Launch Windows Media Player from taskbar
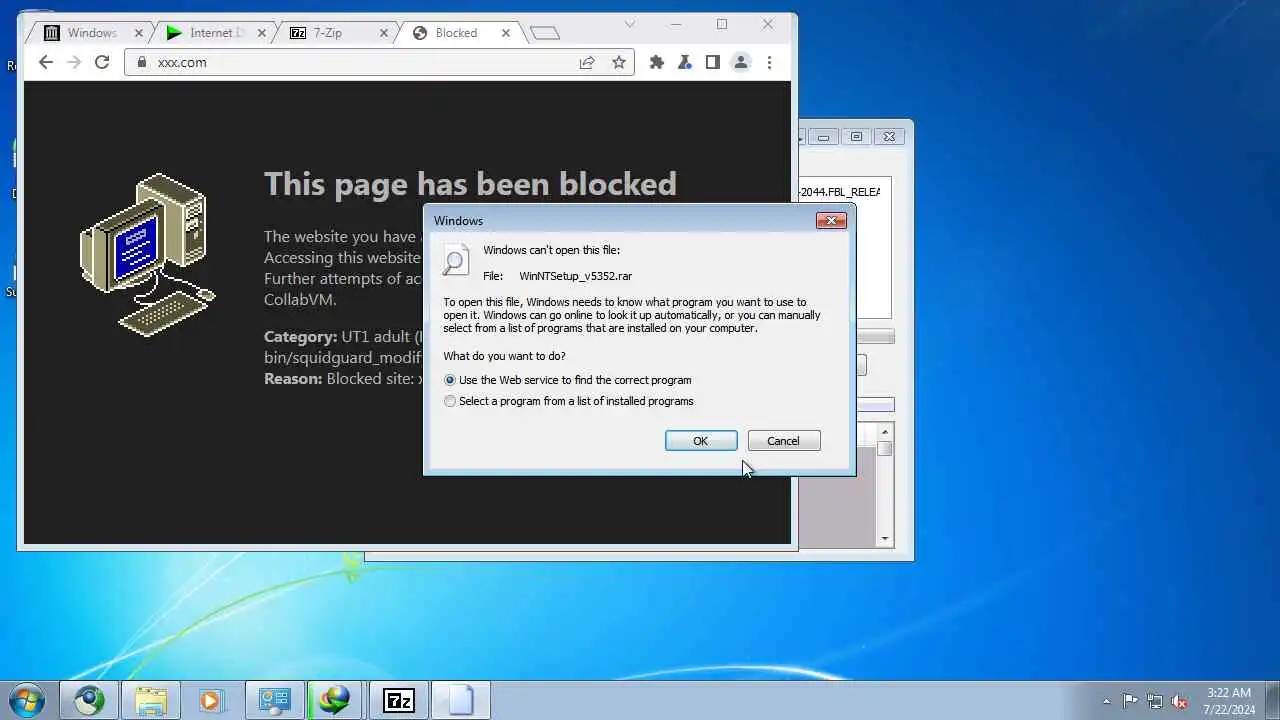 click(x=211, y=700)
